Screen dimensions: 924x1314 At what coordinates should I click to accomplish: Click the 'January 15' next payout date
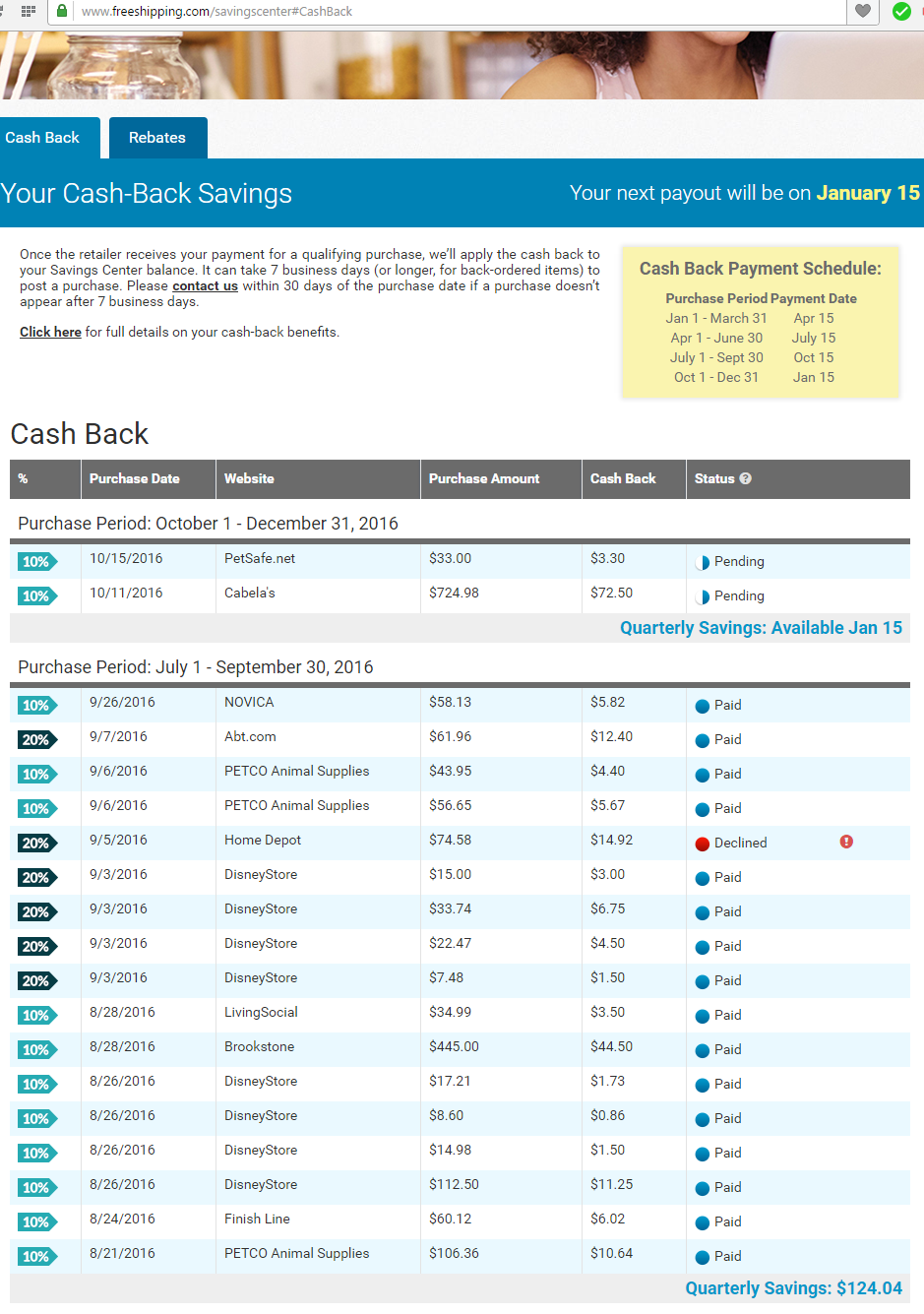[x=868, y=193]
